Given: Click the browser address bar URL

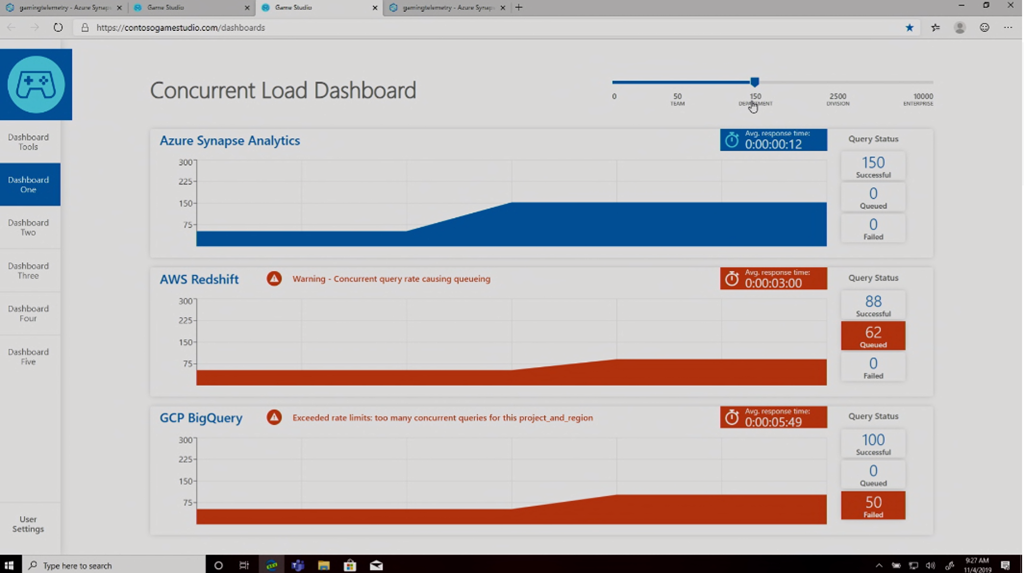Looking at the screenshot, I should (x=181, y=28).
